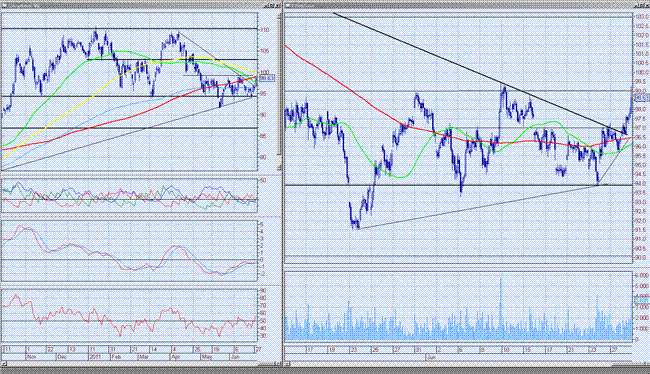Click the window control cluster of the right chart window

pos(642,5)
